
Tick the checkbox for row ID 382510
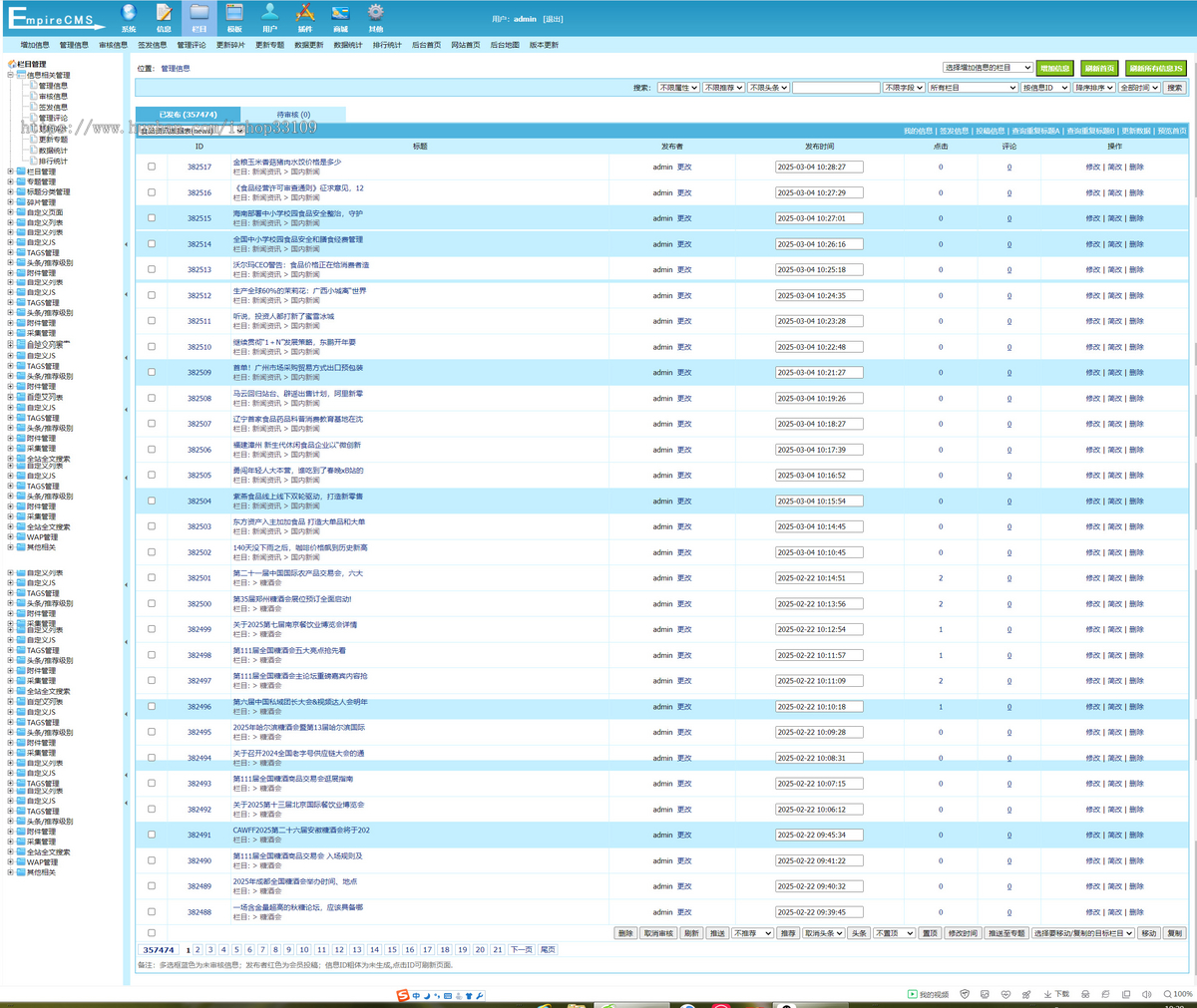152,346
